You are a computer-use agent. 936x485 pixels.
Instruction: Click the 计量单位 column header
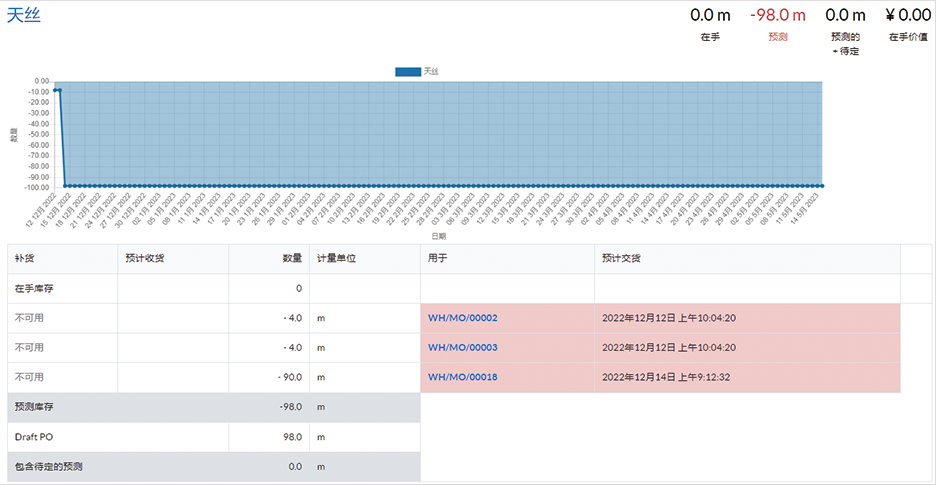pos(337,258)
